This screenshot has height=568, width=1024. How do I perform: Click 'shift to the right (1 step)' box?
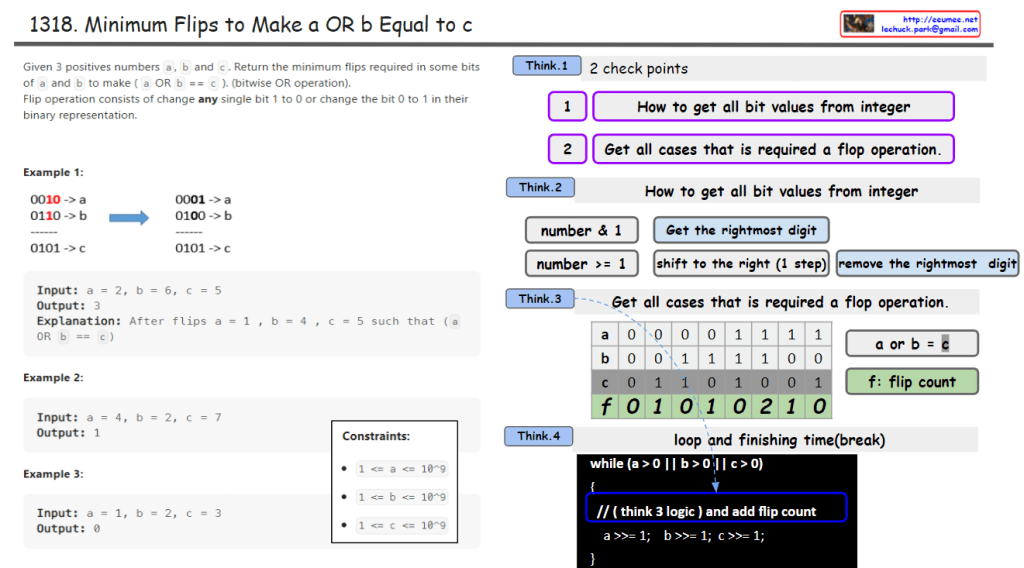click(x=741, y=264)
